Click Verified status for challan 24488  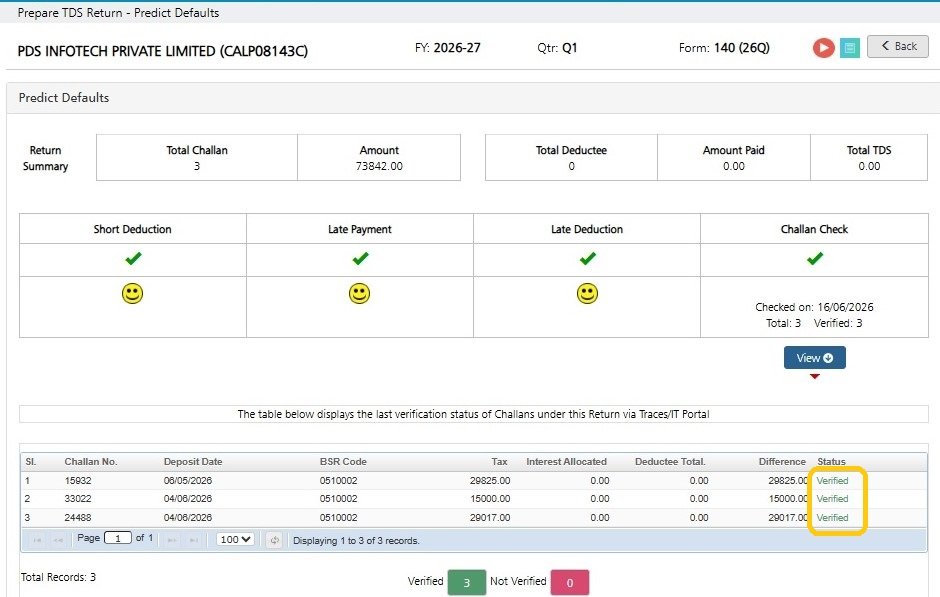(832, 517)
